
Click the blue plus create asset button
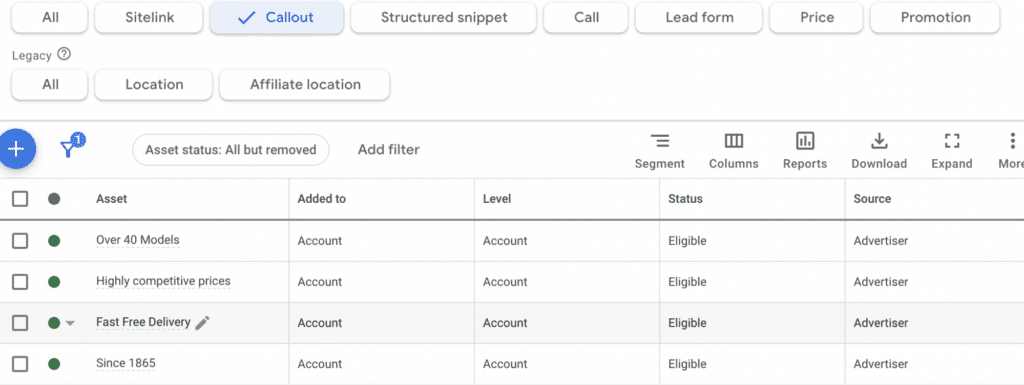[16, 149]
